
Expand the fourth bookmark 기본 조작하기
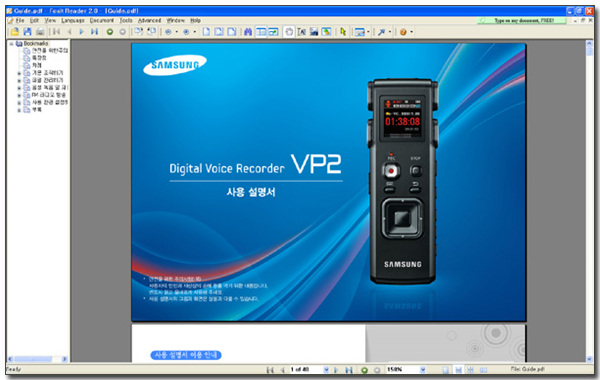(x=19, y=73)
